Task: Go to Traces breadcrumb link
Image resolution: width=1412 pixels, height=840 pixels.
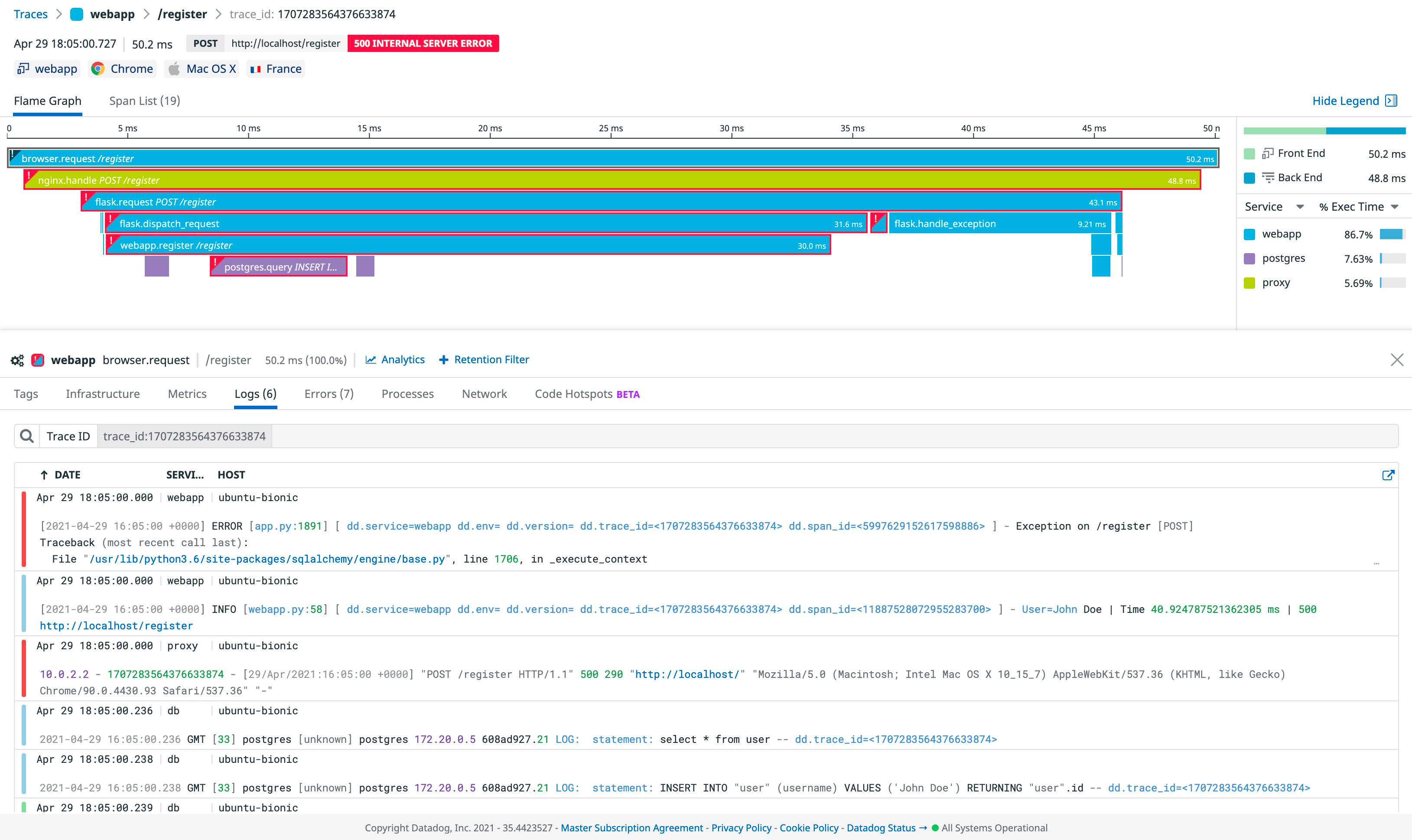Action: coord(31,14)
